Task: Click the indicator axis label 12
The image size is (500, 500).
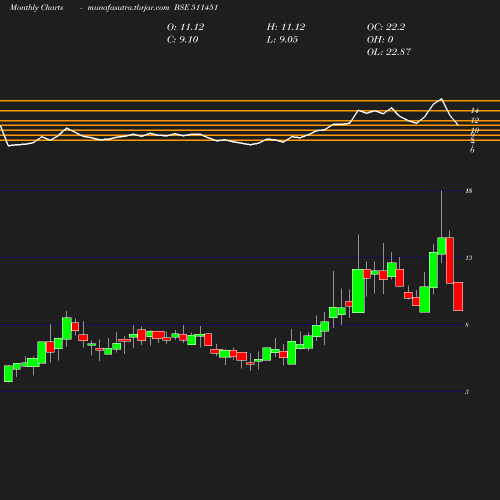Action: 475,120
